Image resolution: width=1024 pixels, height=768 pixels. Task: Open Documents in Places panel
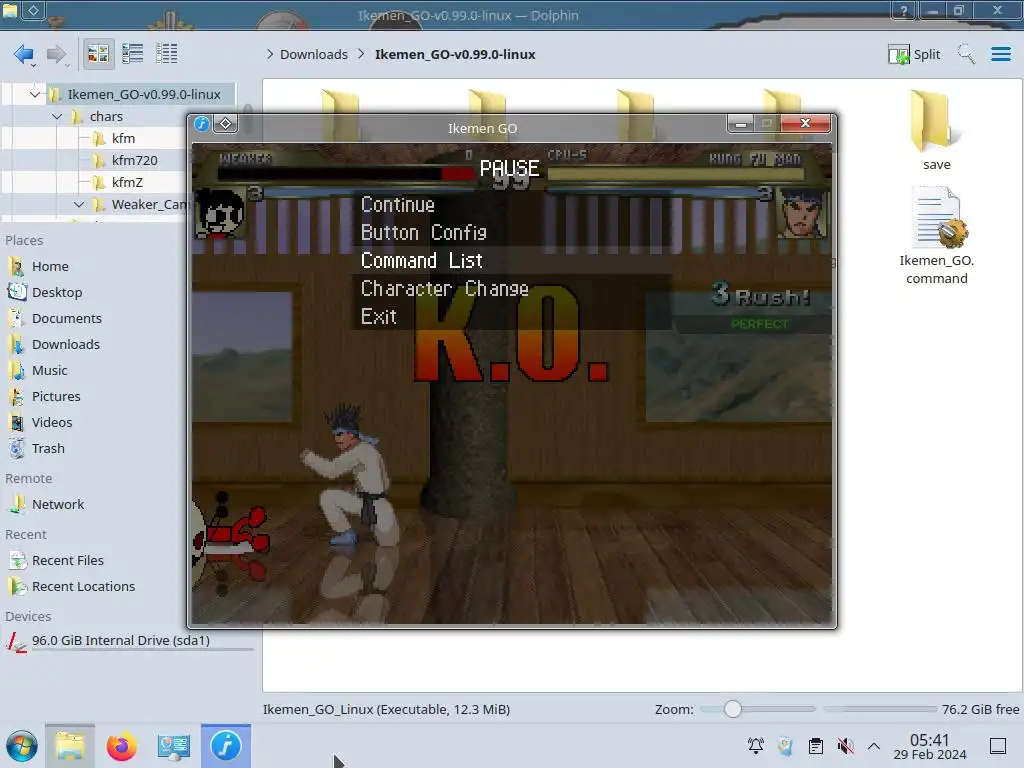click(x=67, y=319)
